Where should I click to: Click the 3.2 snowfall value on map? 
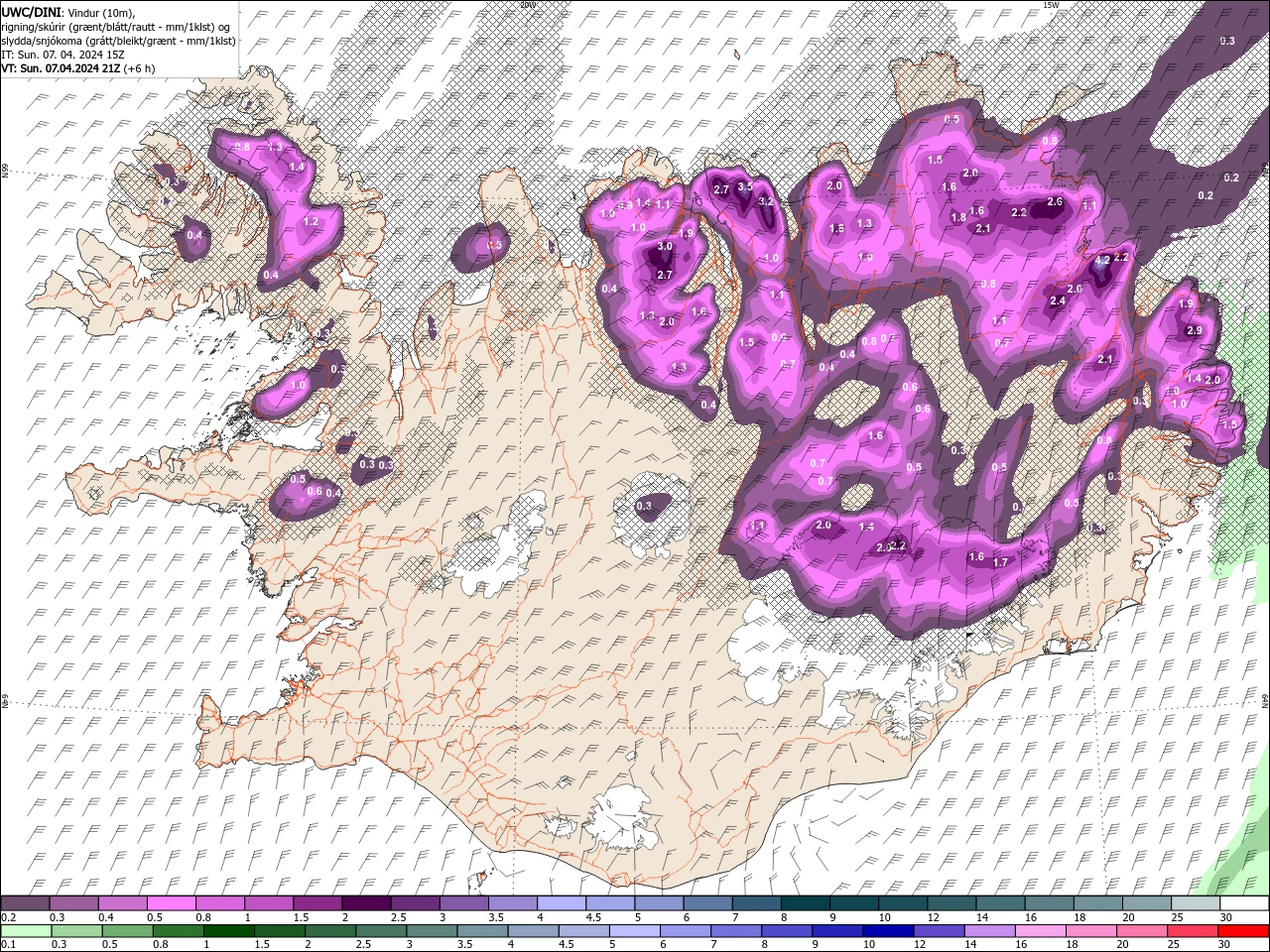pyautogui.click(x=765, y=201)
